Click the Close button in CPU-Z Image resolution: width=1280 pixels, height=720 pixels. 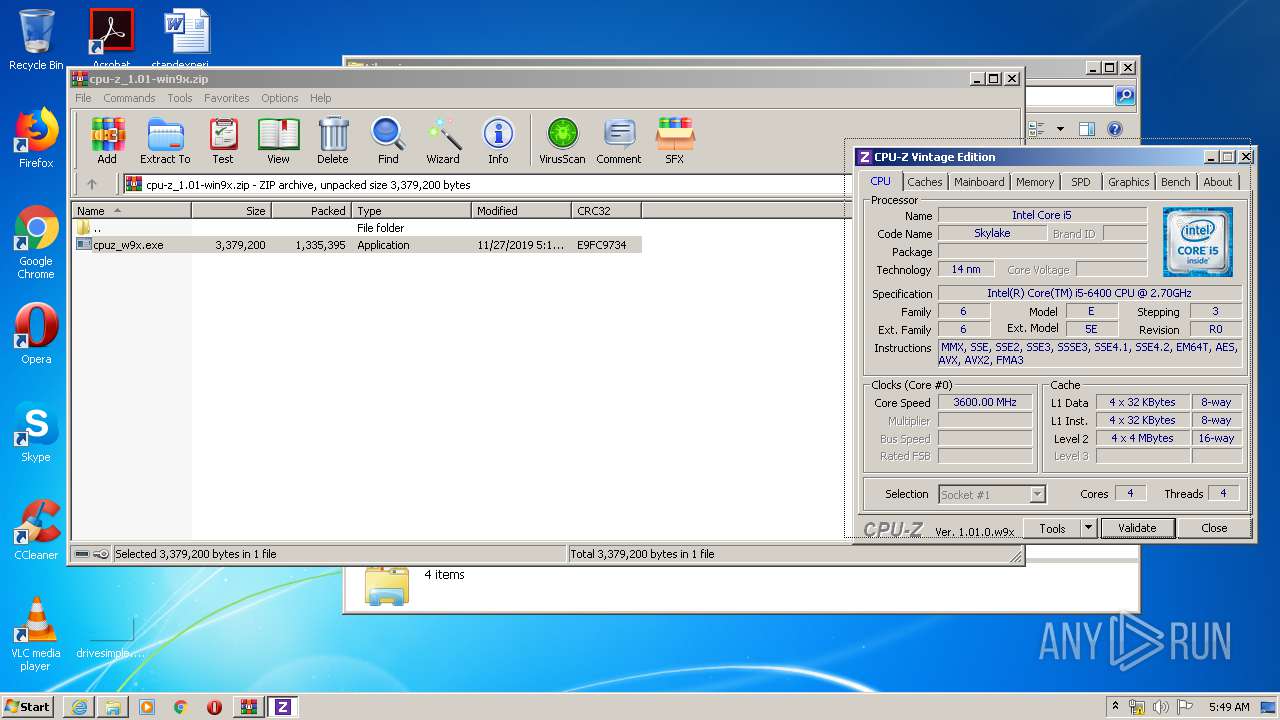[1214, 528]
